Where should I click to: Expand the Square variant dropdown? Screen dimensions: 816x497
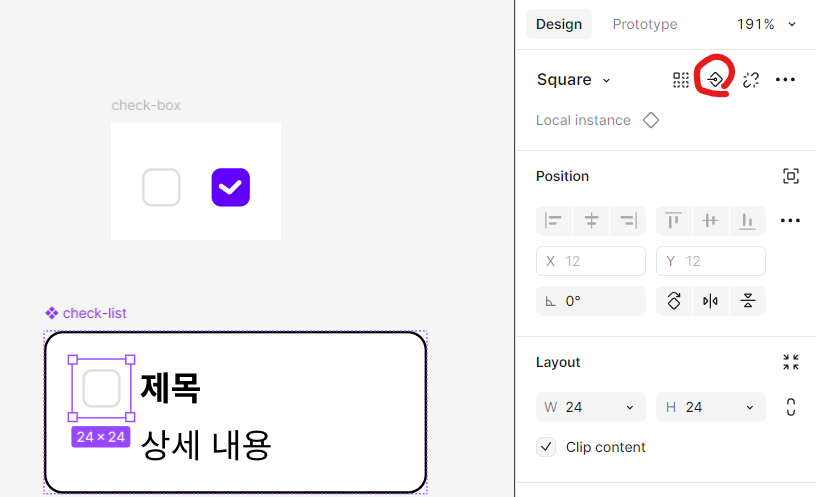click(606, 81)
